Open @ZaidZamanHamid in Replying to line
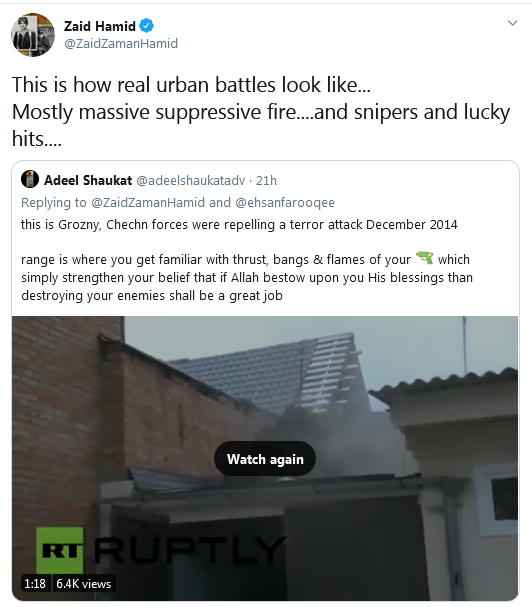The height and width of the screenshot is (607, 532). [148, 202]
